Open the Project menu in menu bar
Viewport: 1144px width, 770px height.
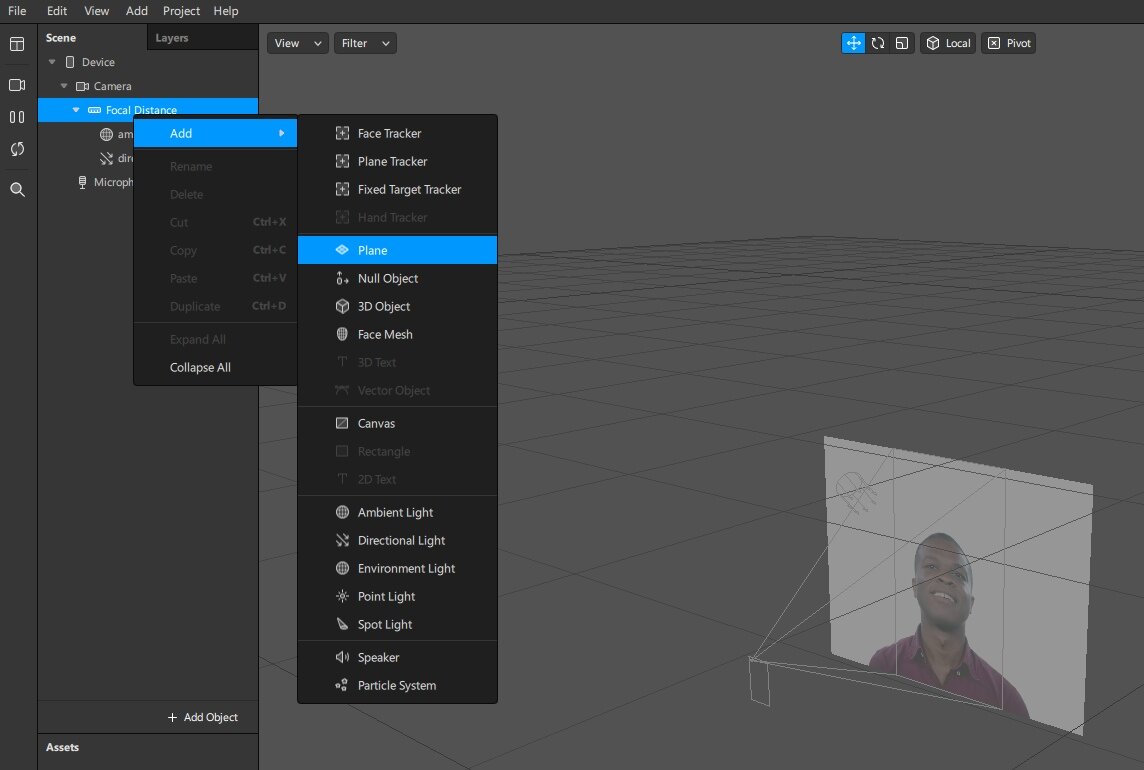[x=181, y=11]
